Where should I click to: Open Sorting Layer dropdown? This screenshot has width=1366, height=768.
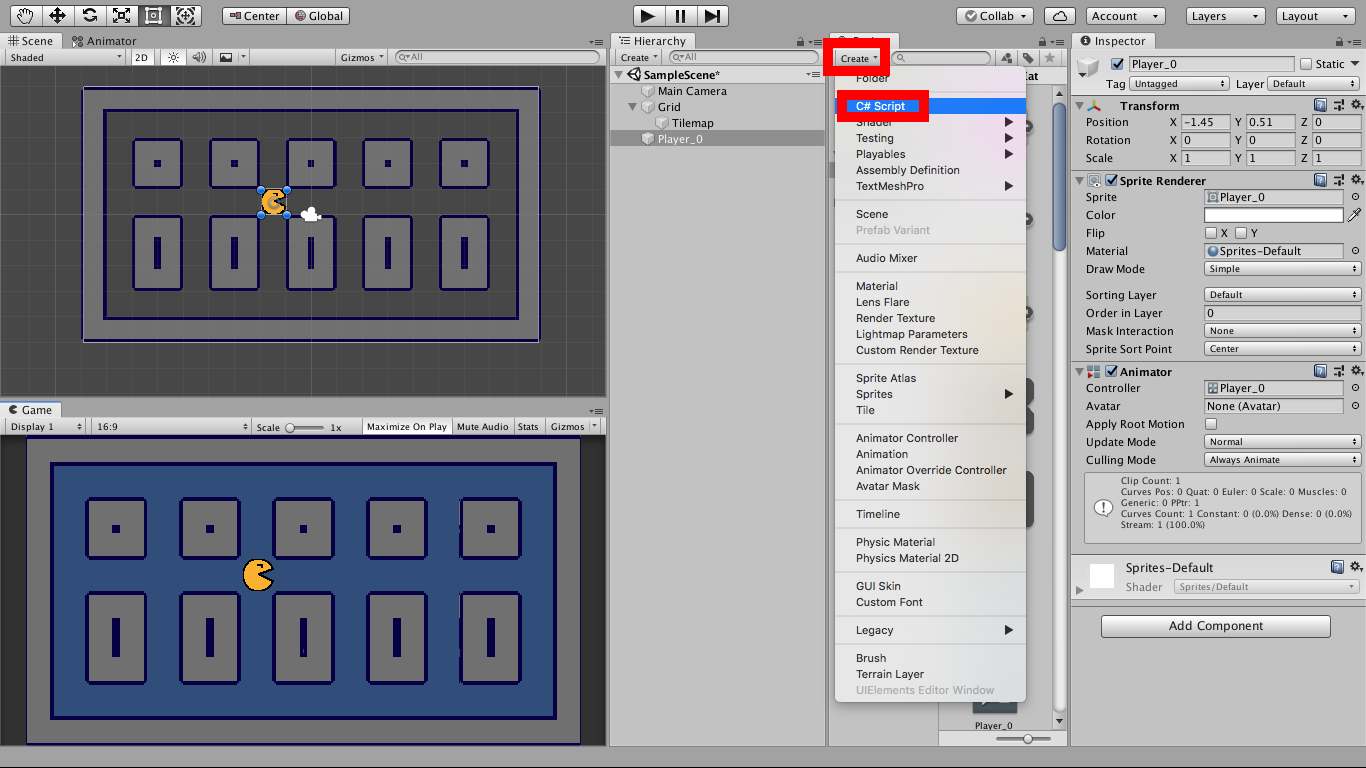pyautogui.click(x=1283, y=295)
